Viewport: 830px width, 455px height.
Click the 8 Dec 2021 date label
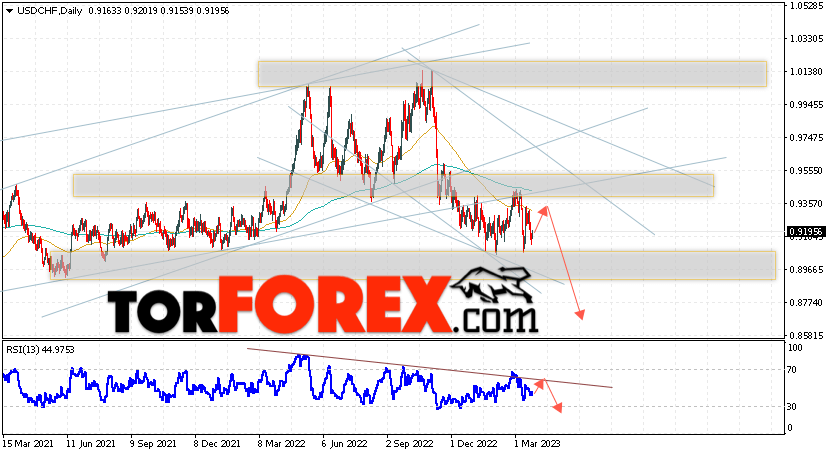point(217,443)
